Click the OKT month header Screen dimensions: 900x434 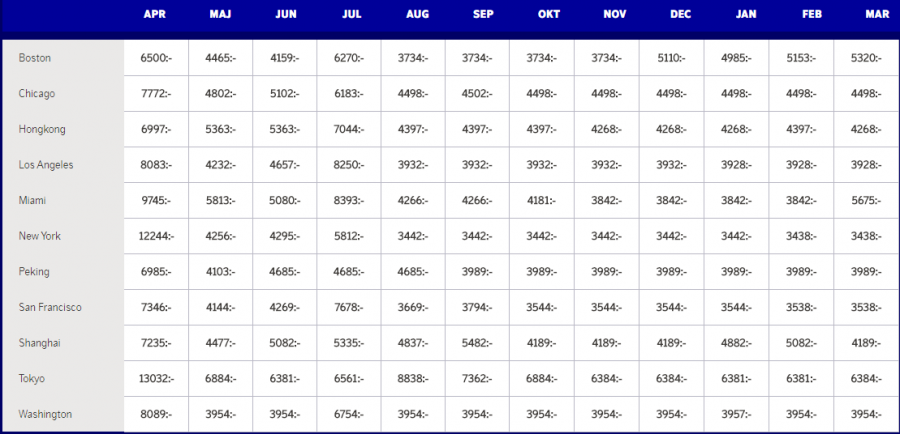coord(549,15)
